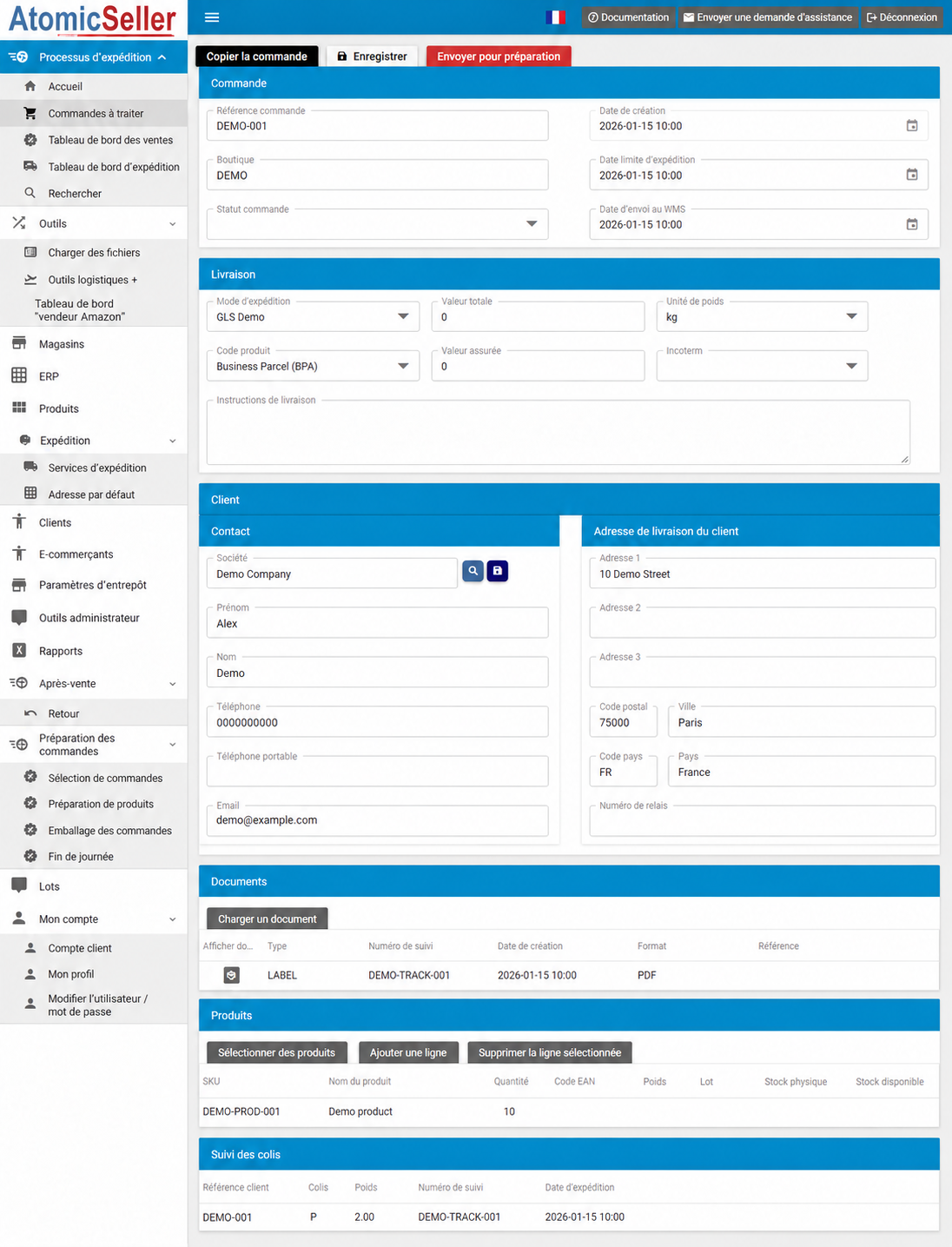The height and width of the screenshot is (1247, 952).
Task: Open Emballage des commandes
Action: tap(109, 831)
